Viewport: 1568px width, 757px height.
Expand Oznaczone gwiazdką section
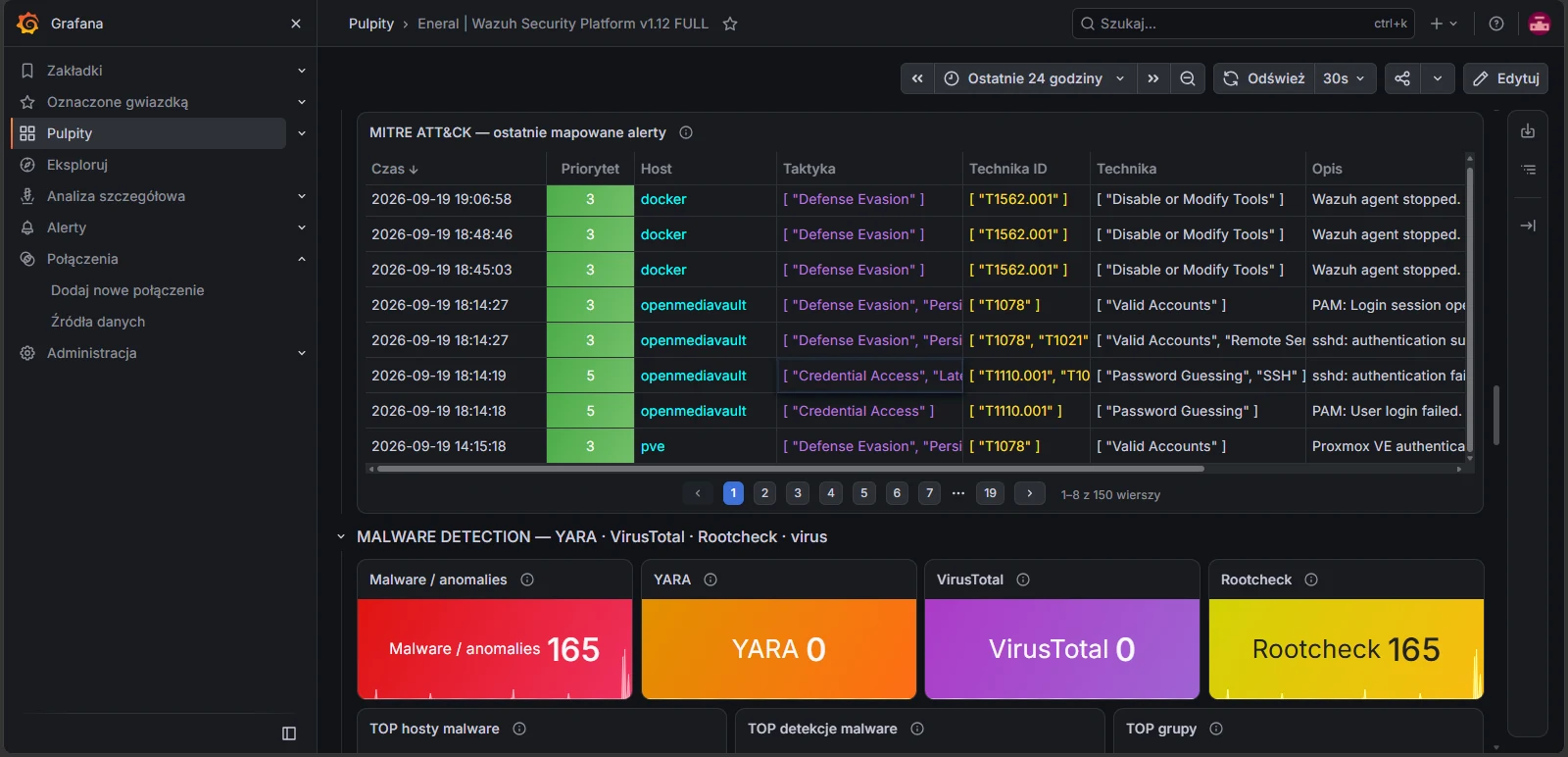tap(302, 102)
